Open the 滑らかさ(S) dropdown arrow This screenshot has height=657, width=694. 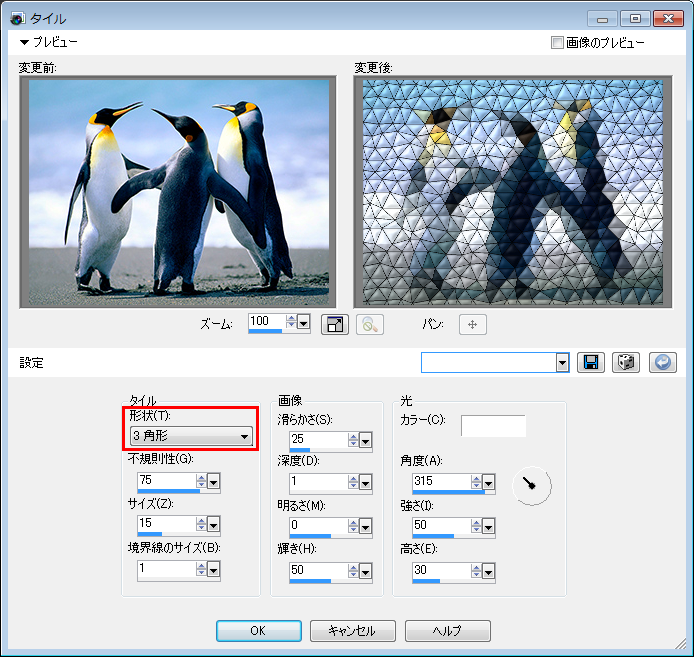click(x=365, y=441)
